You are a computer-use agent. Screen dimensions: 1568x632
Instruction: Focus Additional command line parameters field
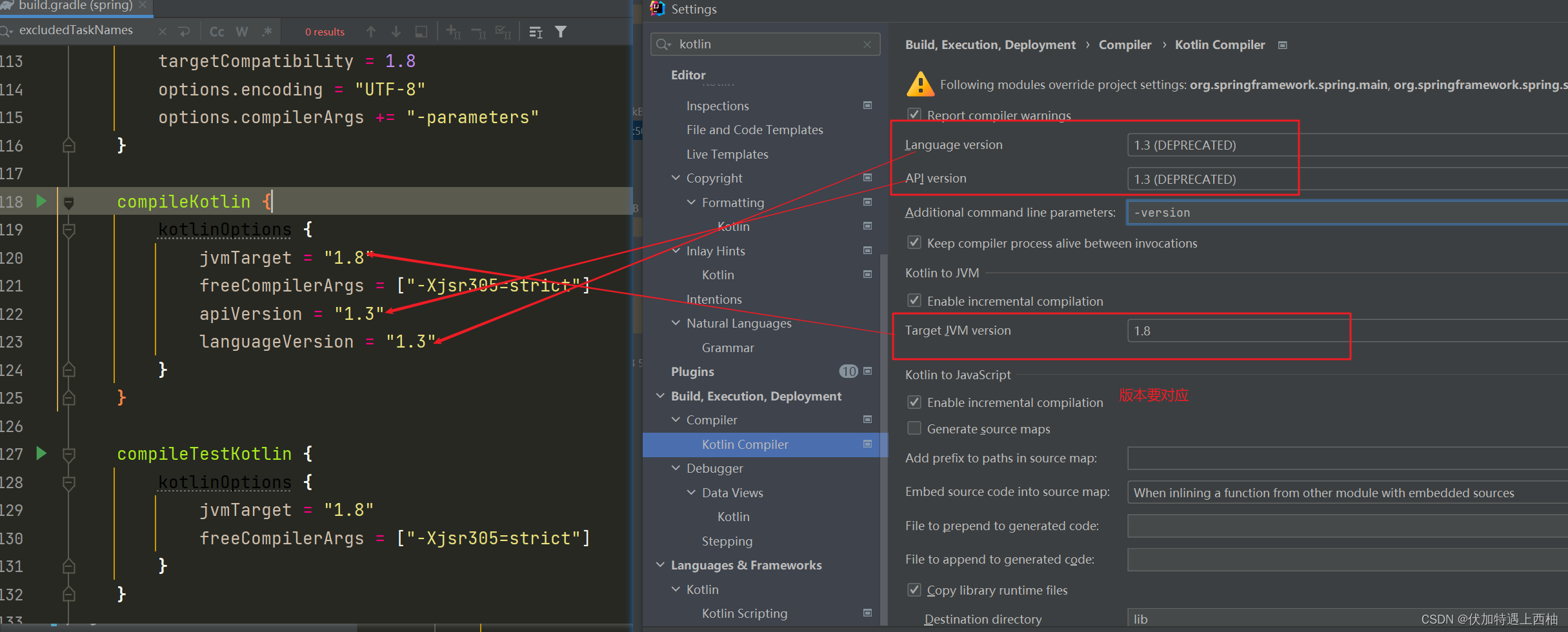[x=1347, y=213]
